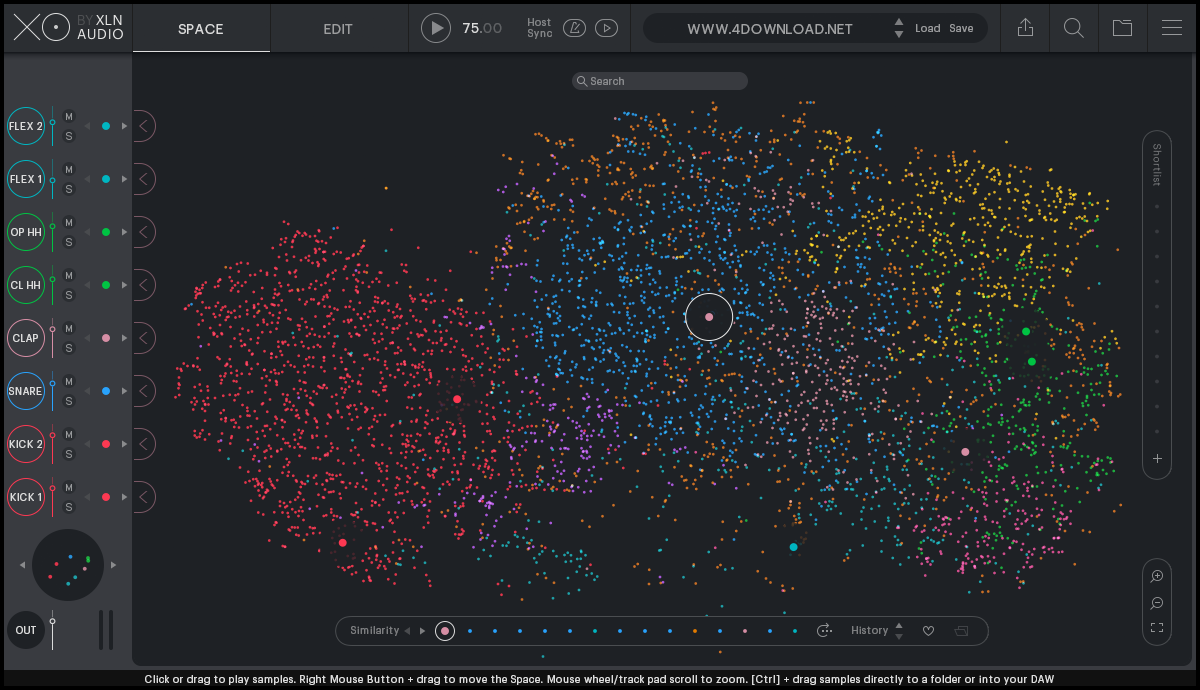Click the Similarity next arrow

coord(423,631)
